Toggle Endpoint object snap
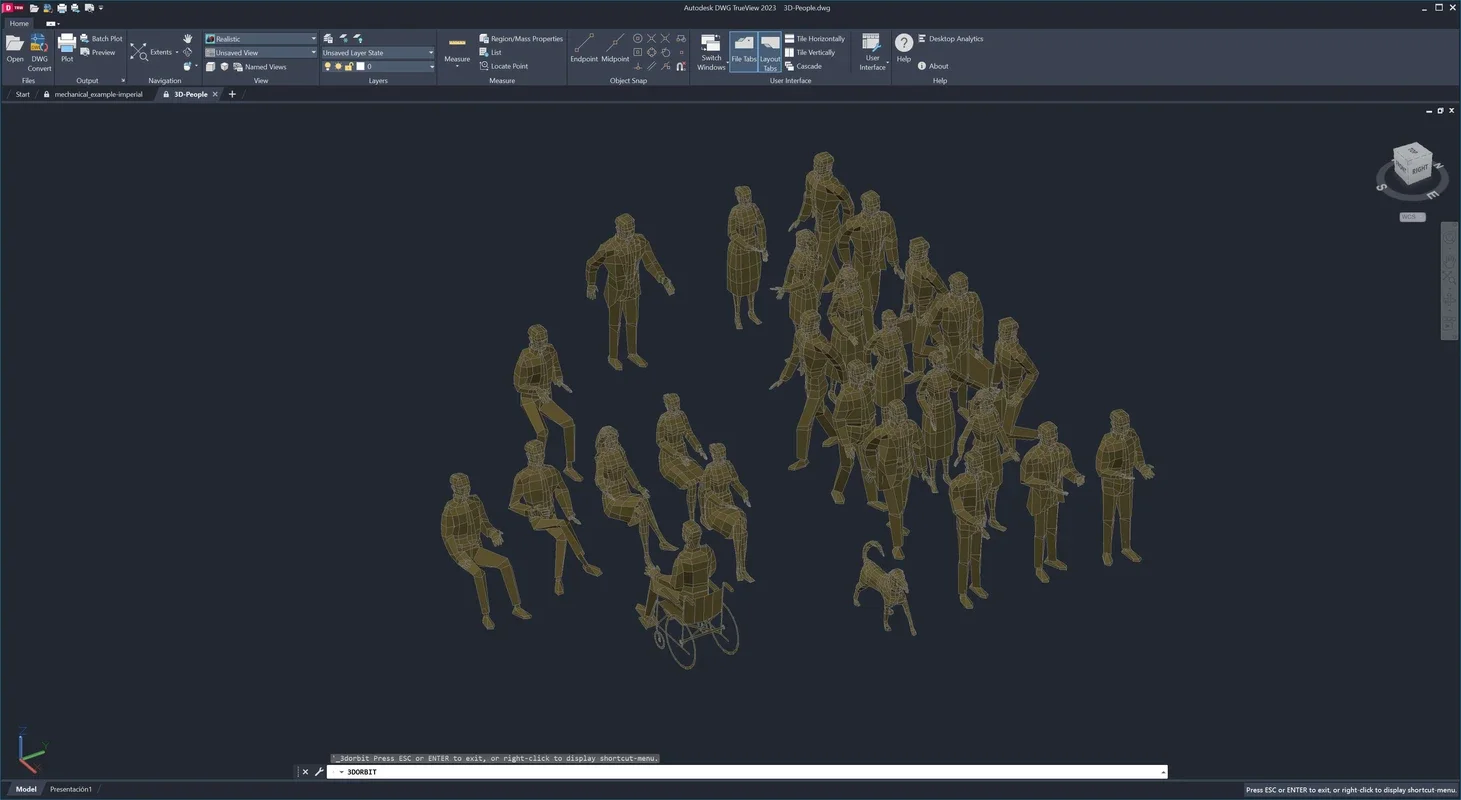1461x800 pixels. point(584,48)
